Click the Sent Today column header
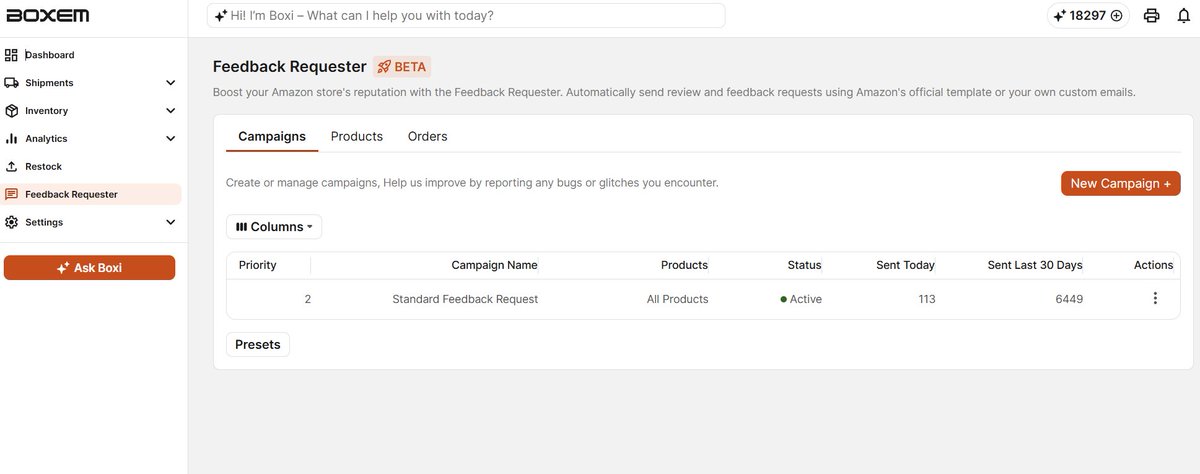Viewport: 1200px width, 474px height. click(x=905, y=265)
